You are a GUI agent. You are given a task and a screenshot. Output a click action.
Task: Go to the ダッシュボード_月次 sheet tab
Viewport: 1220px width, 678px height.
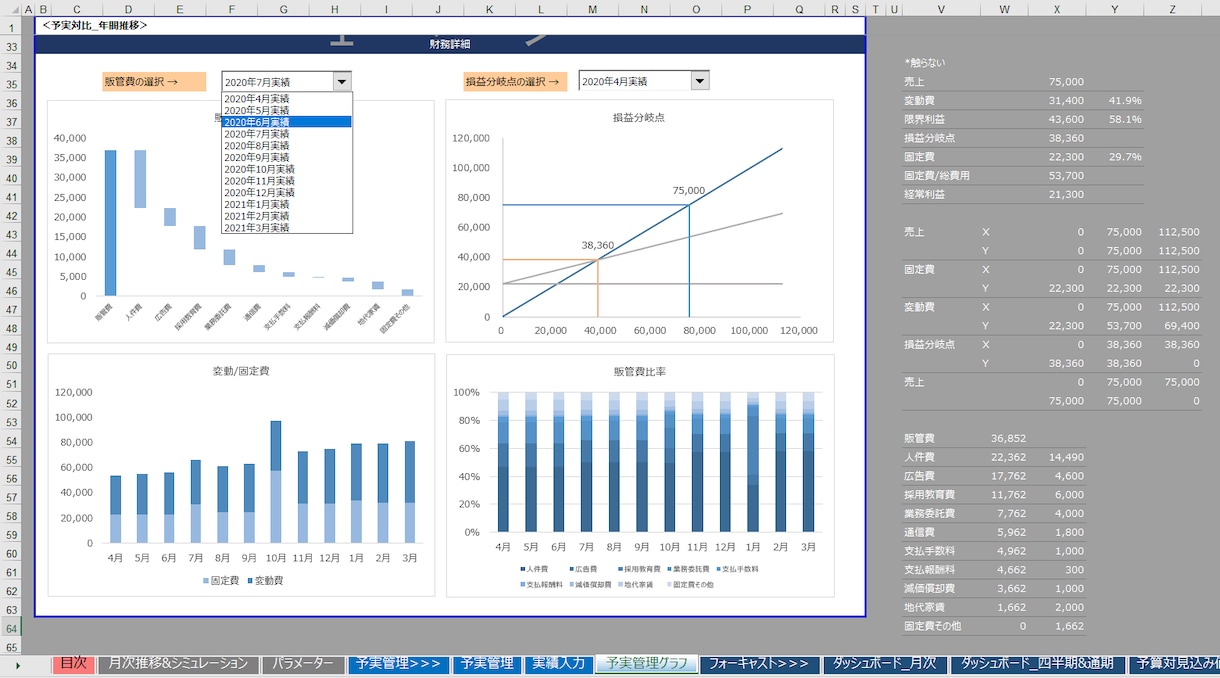click(884, 664)
